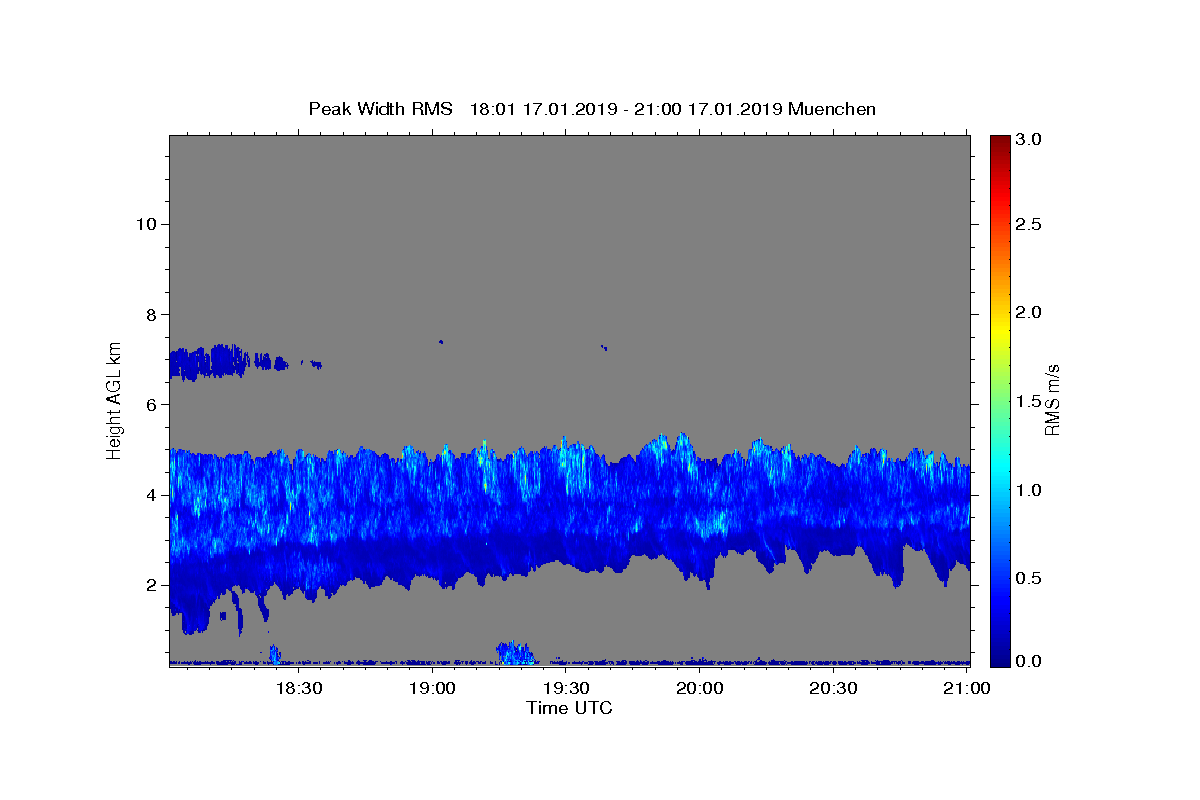Screen dimensions: 1200x800
Task: Click the low-level echo patch near 19:20
Action: 516,653
